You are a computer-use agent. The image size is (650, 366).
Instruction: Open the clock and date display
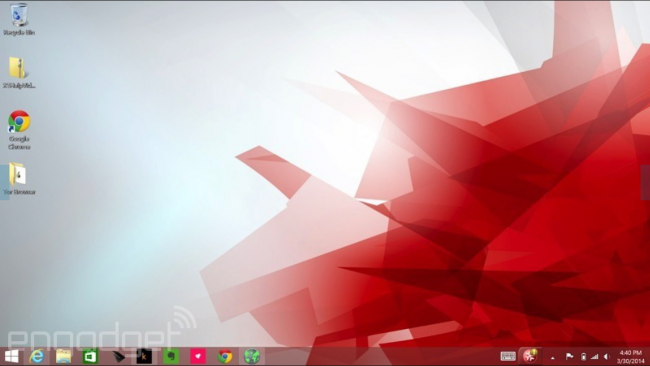click(631, 357)
